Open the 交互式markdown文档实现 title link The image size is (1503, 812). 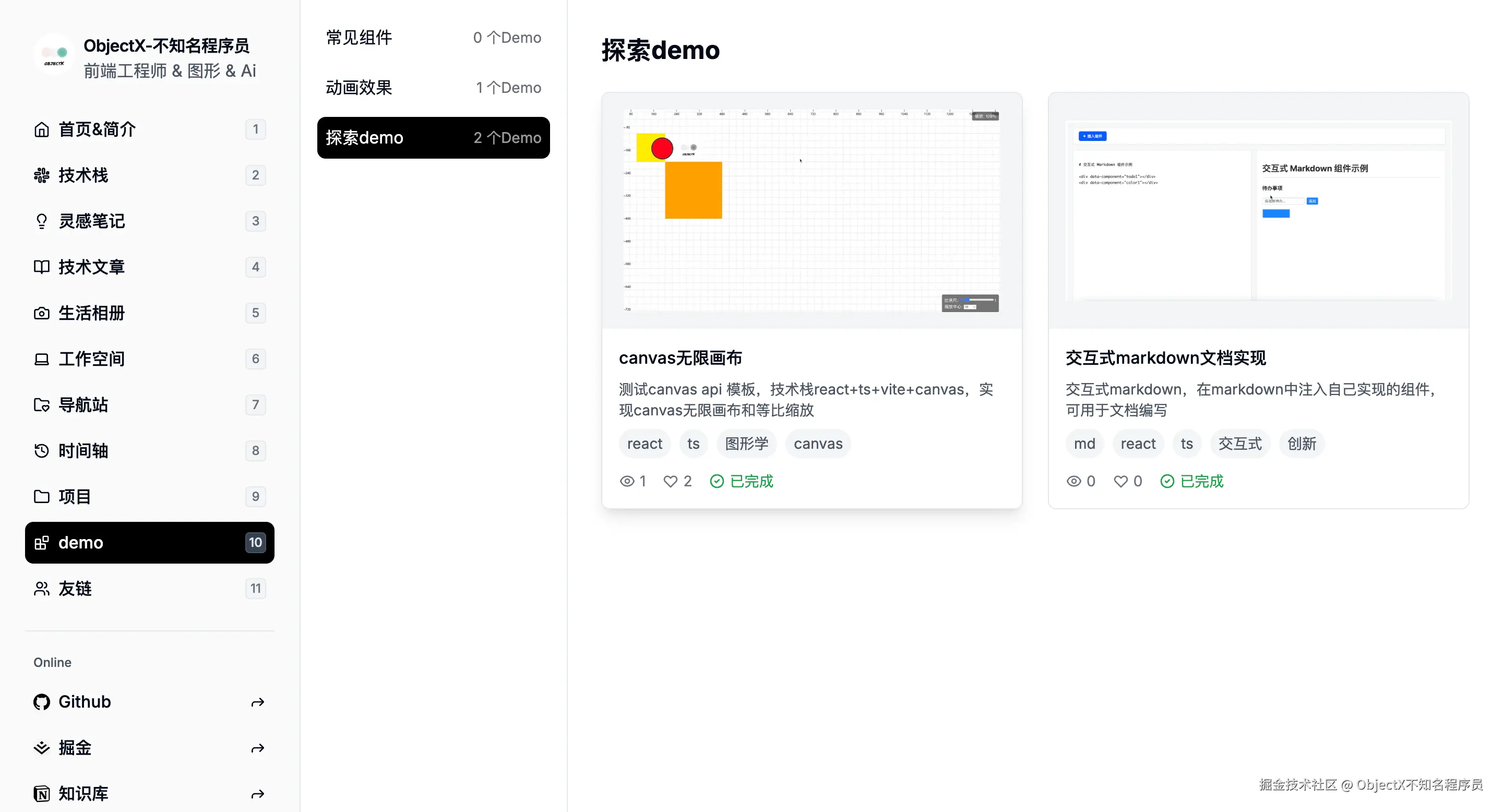click(x=1165, y=357)
